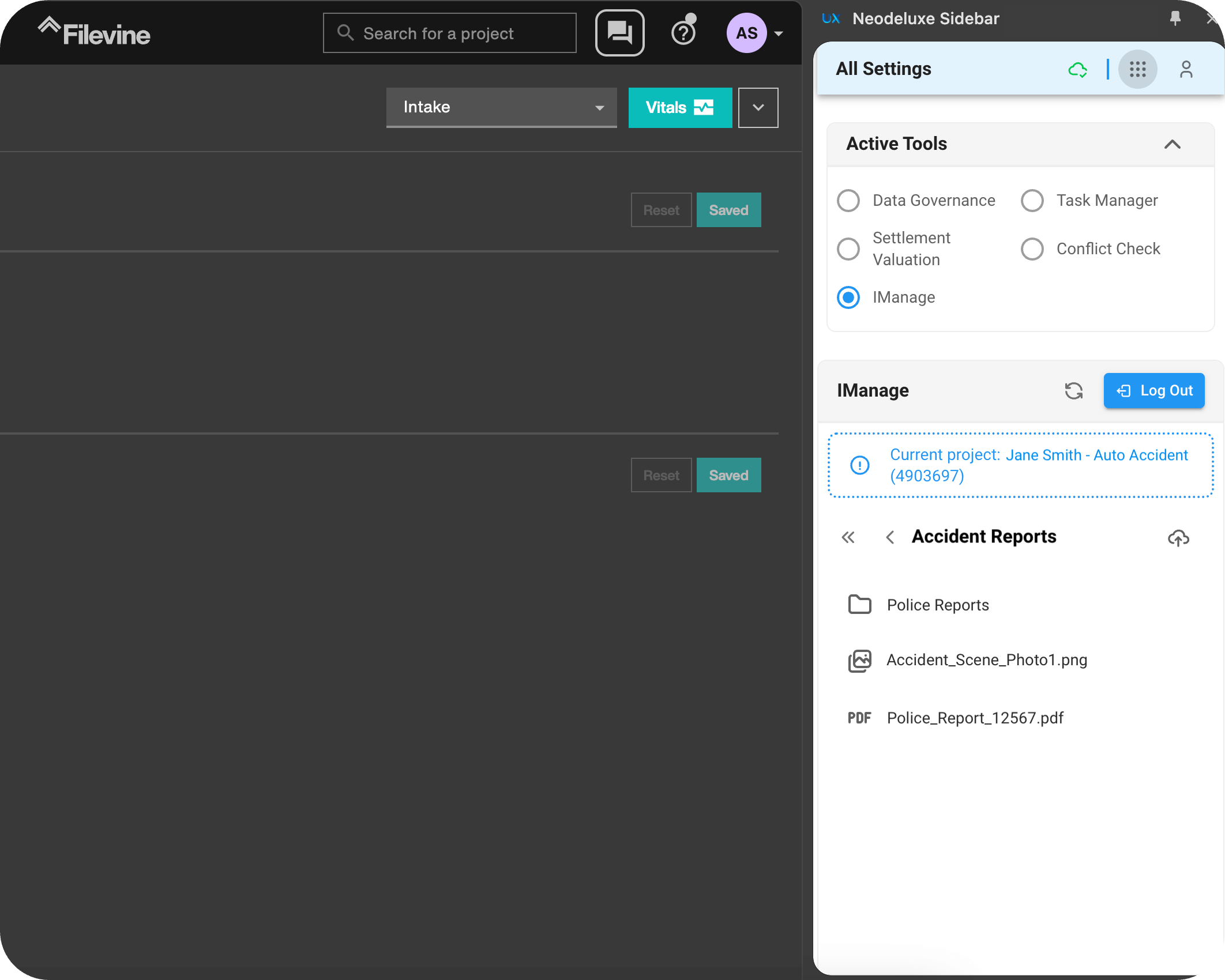Click the lower Saved button
Screen dimensions: 1225x980
pyautogui.click(x=728, y=475)
